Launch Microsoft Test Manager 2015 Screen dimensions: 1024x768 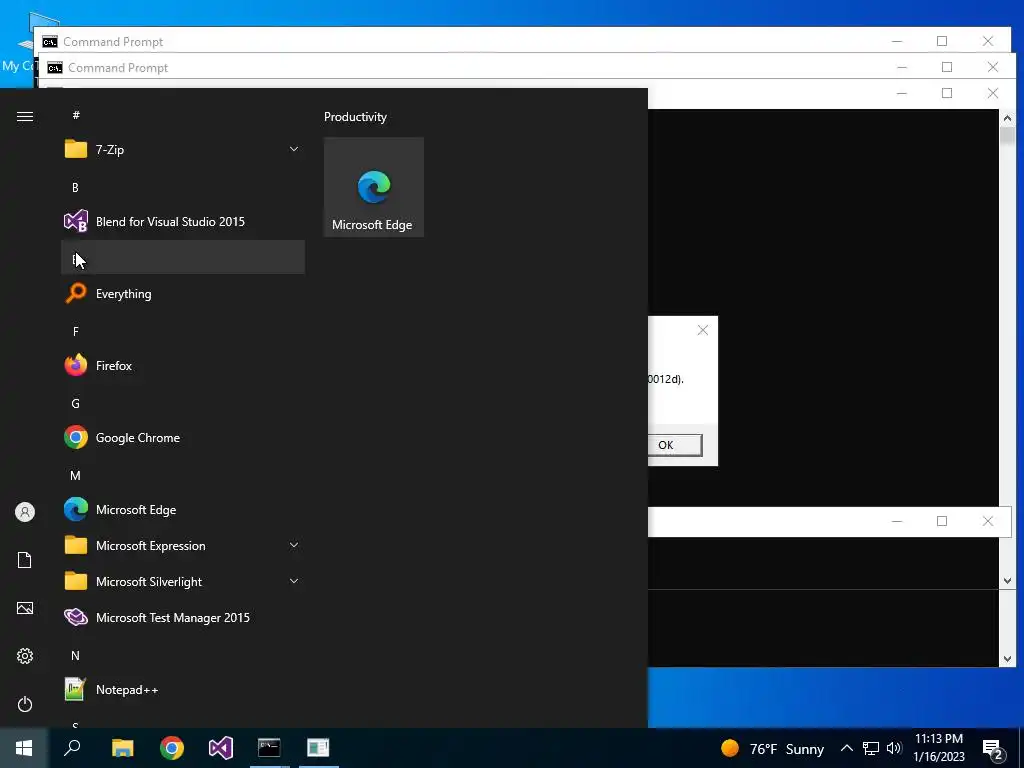[183, 617]
